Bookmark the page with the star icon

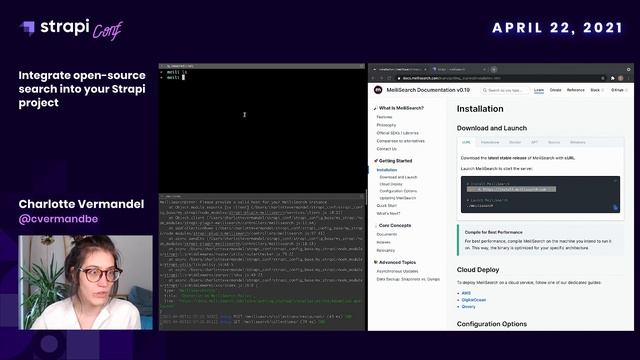pos(603,78)
